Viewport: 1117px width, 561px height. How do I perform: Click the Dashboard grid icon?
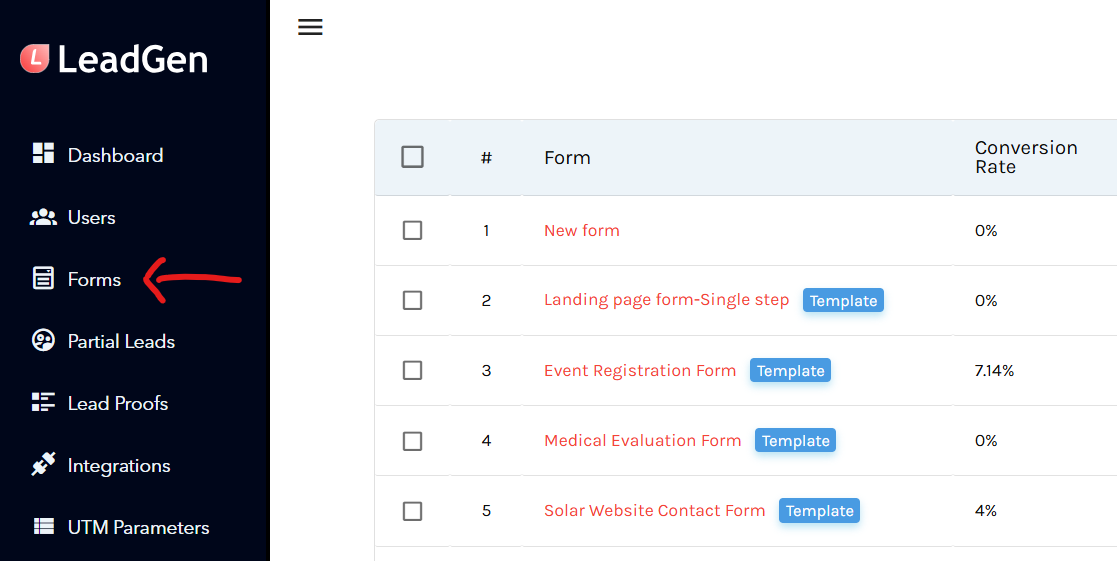[43, 154]
